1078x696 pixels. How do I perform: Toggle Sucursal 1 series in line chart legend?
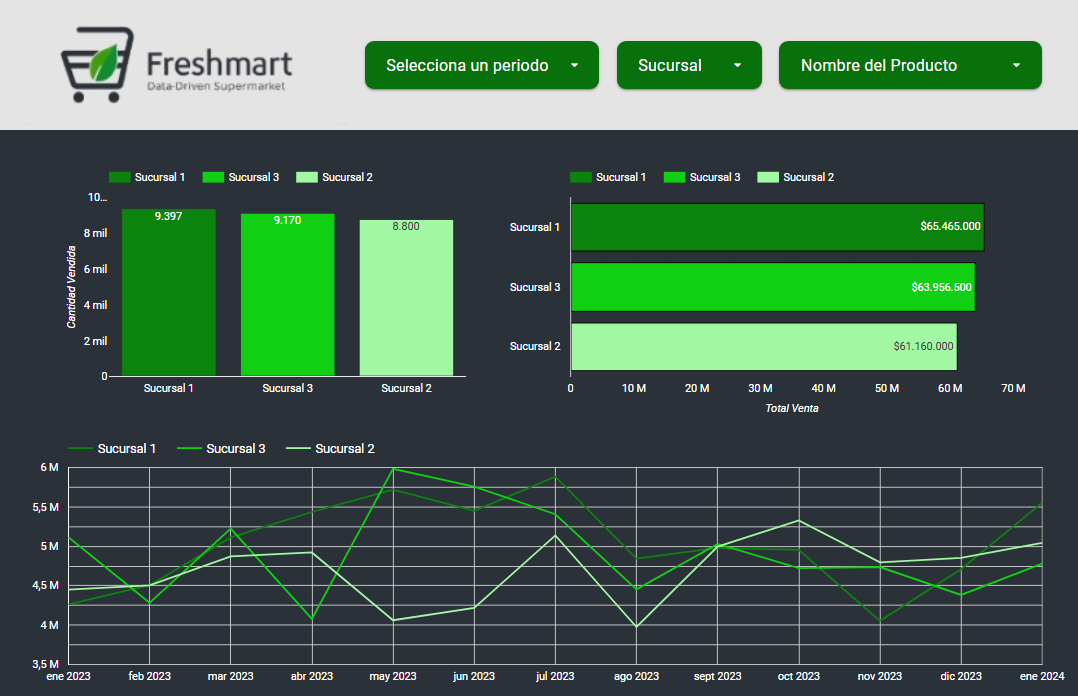[112, 449]
